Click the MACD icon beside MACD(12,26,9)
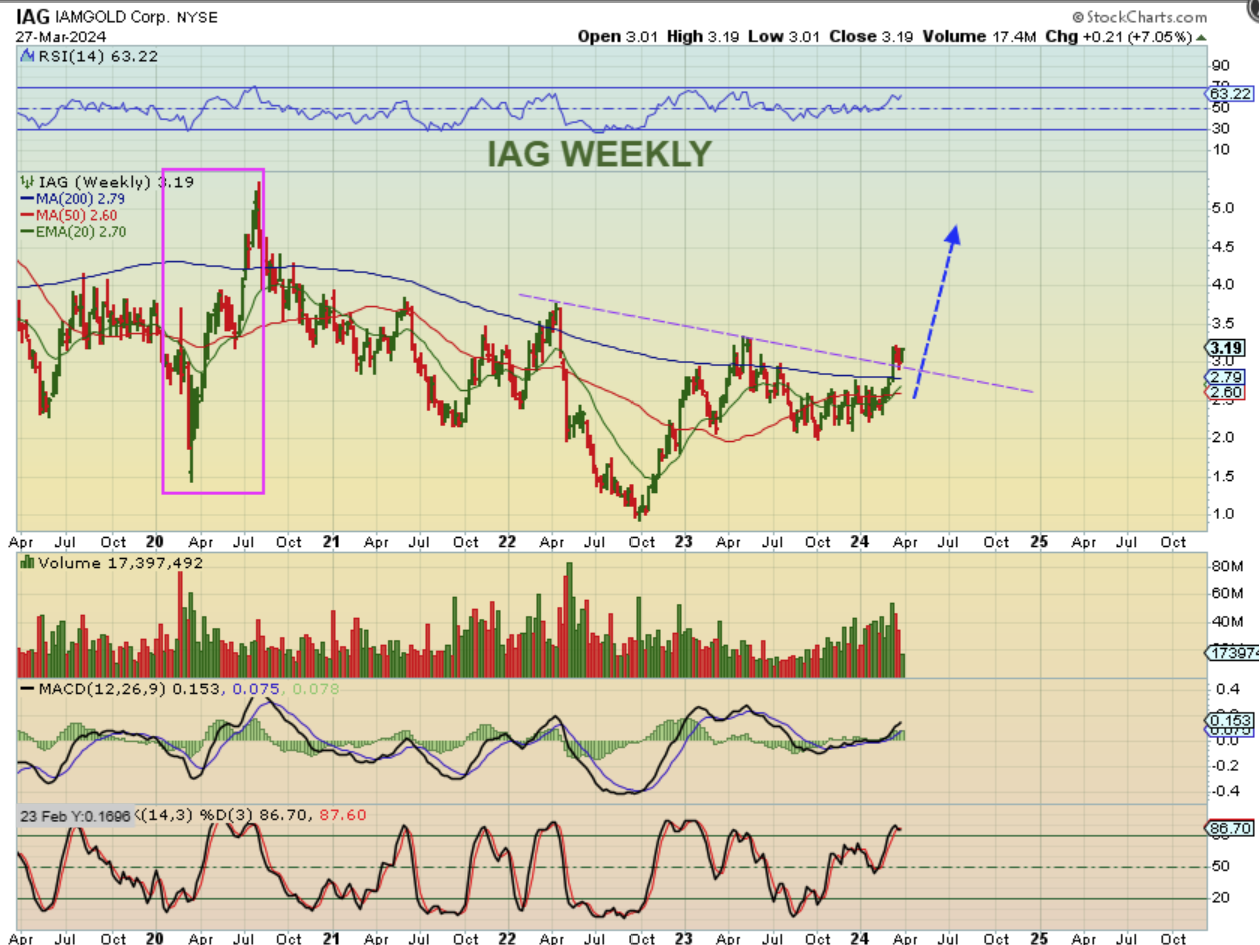This screenshot has width=1260, height=945. pyautogui.click(x=27, y=689)
